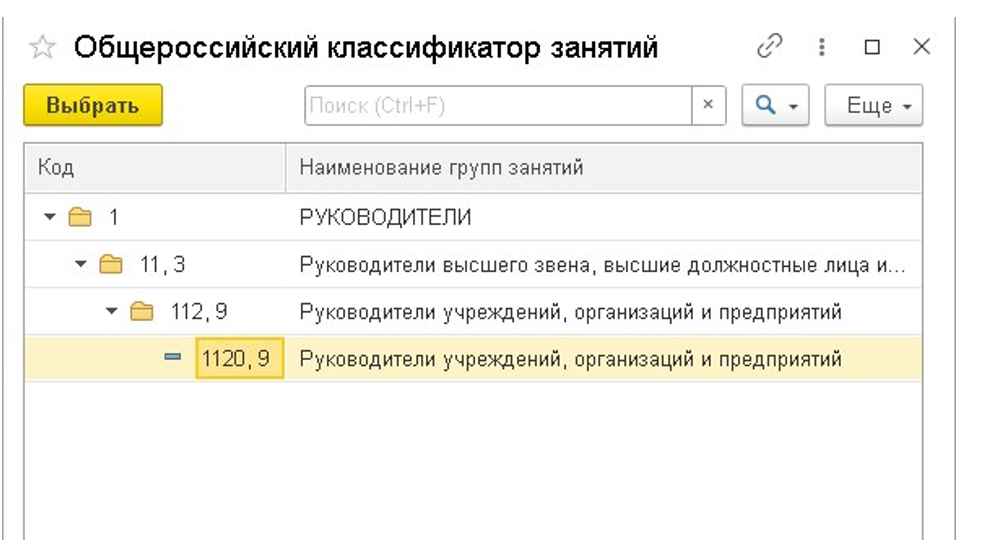Click the Код column header
Screen dimensions: 981x558
pyautogui.click(x=56, y=168)
